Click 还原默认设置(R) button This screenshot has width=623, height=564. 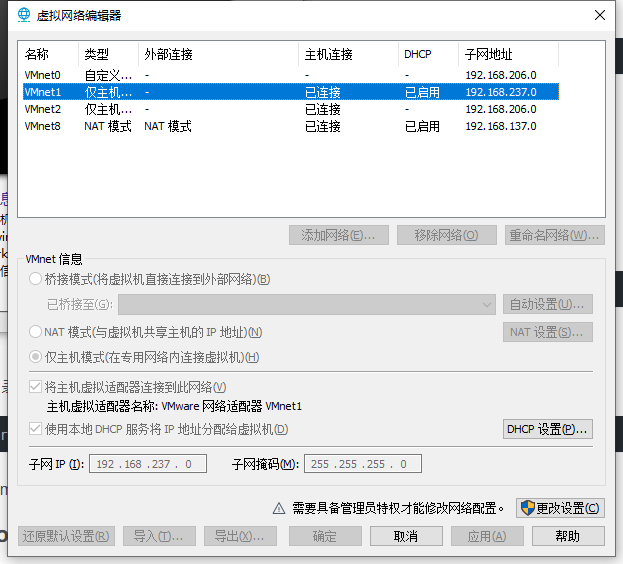pyautogui.click(x=66, y=536)
